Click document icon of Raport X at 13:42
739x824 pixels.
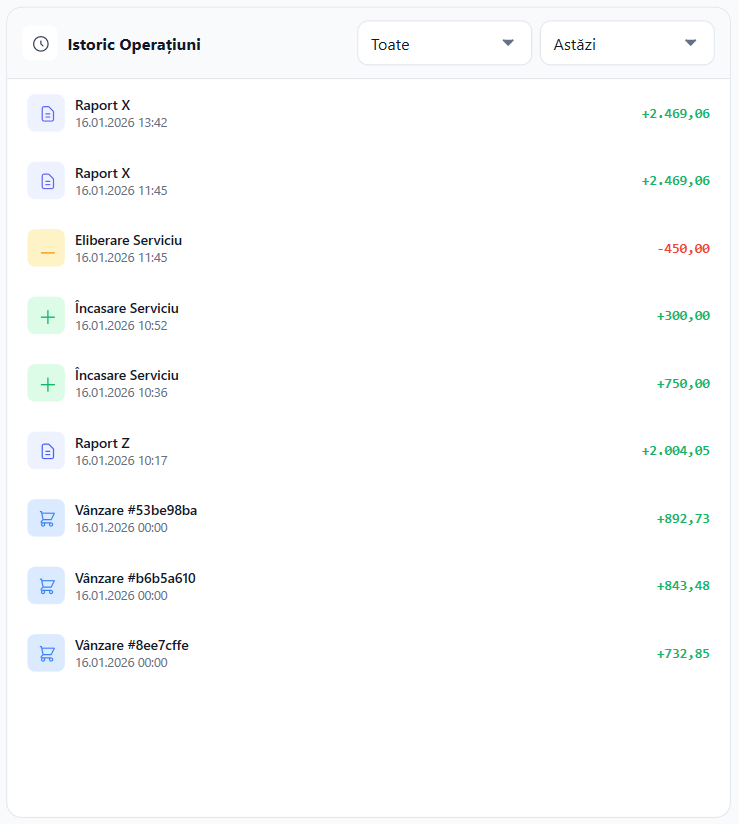[46, 114]
